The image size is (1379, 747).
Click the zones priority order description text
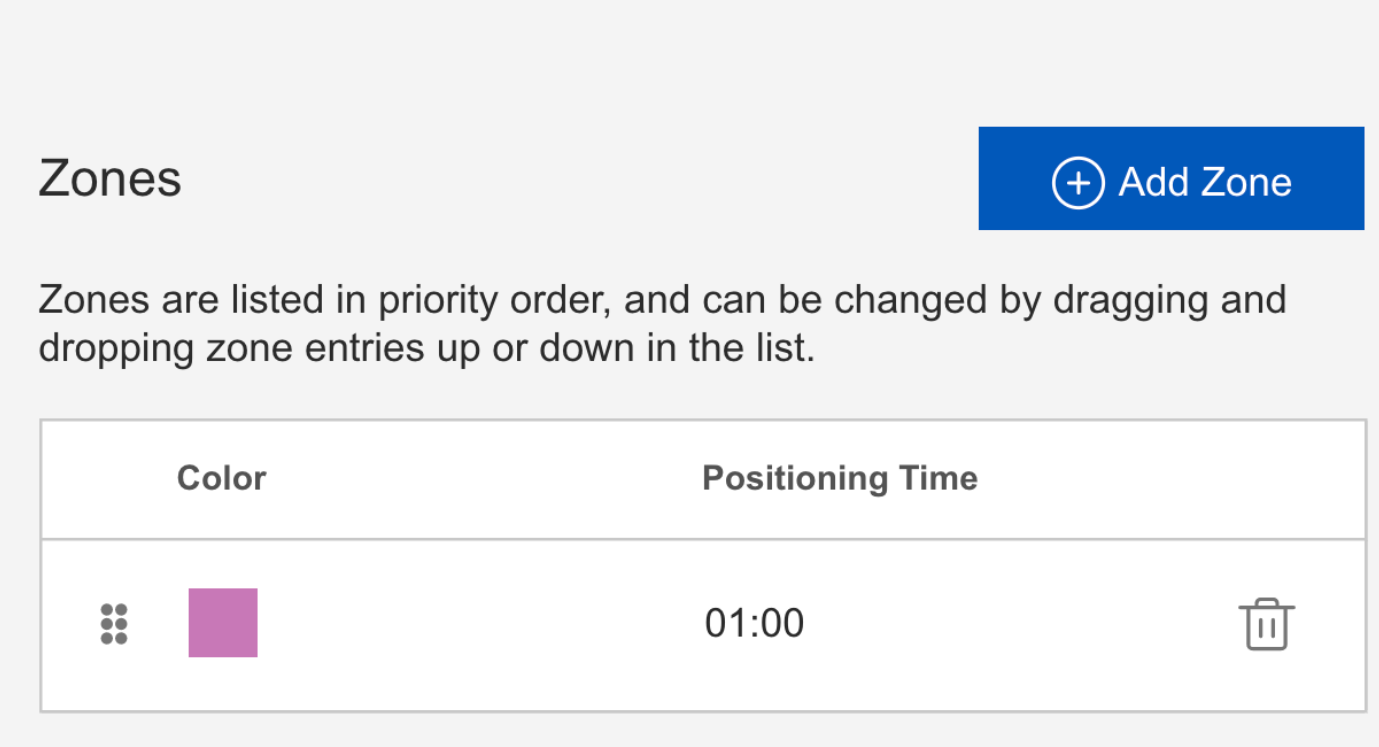coord(662,325)
